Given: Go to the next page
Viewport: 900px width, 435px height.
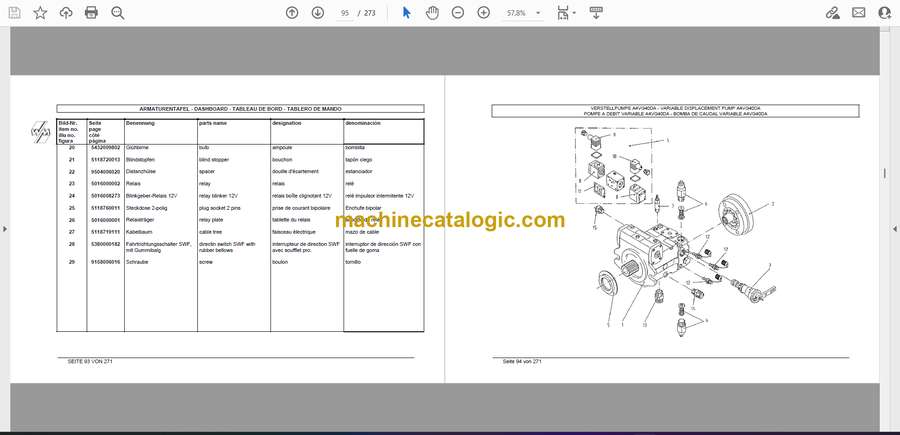Looking at the screenshot, I should coord(317,13).
